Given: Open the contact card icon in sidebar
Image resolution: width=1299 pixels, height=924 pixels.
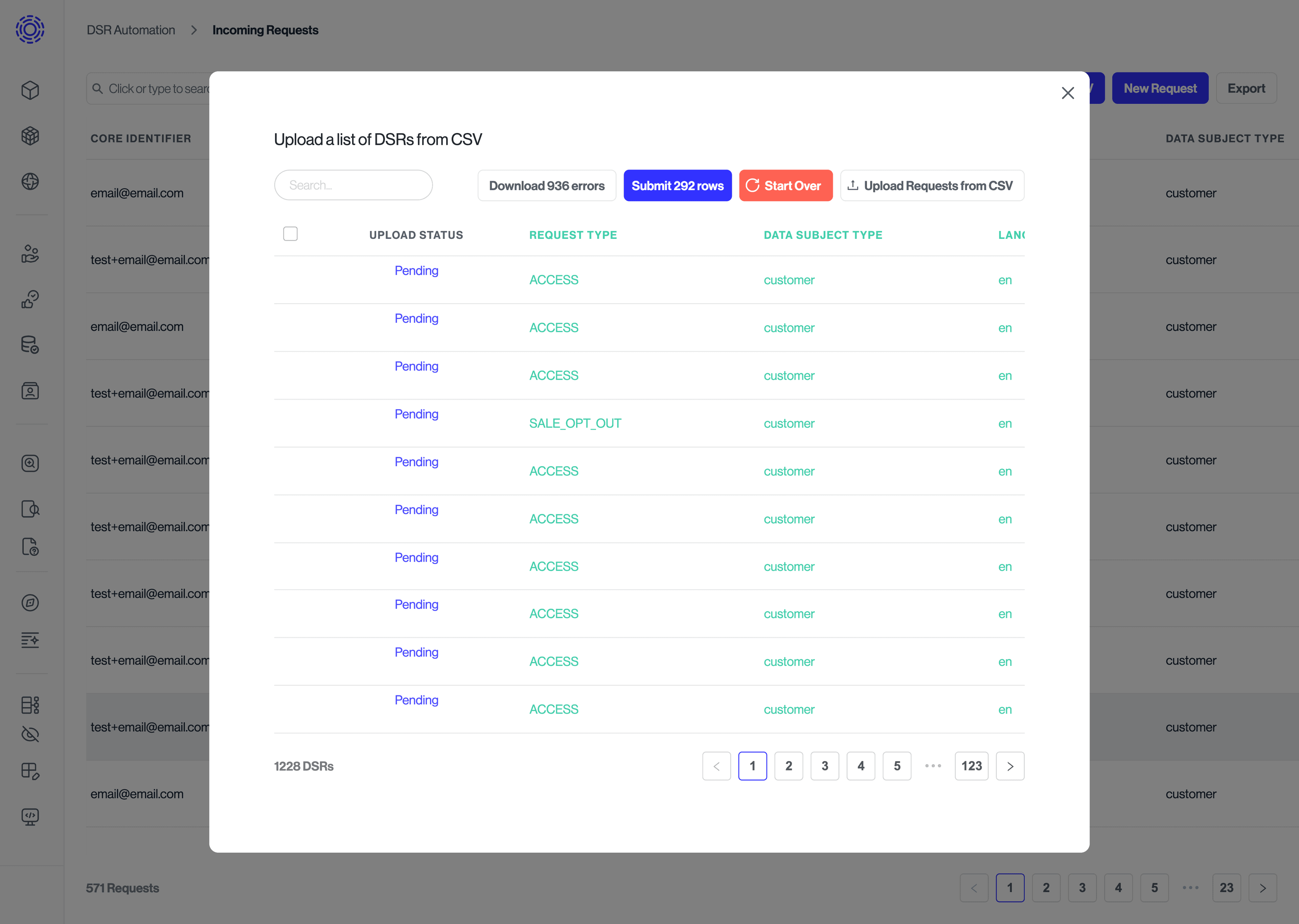Looking at the screenshot, I should click(30, 391).
